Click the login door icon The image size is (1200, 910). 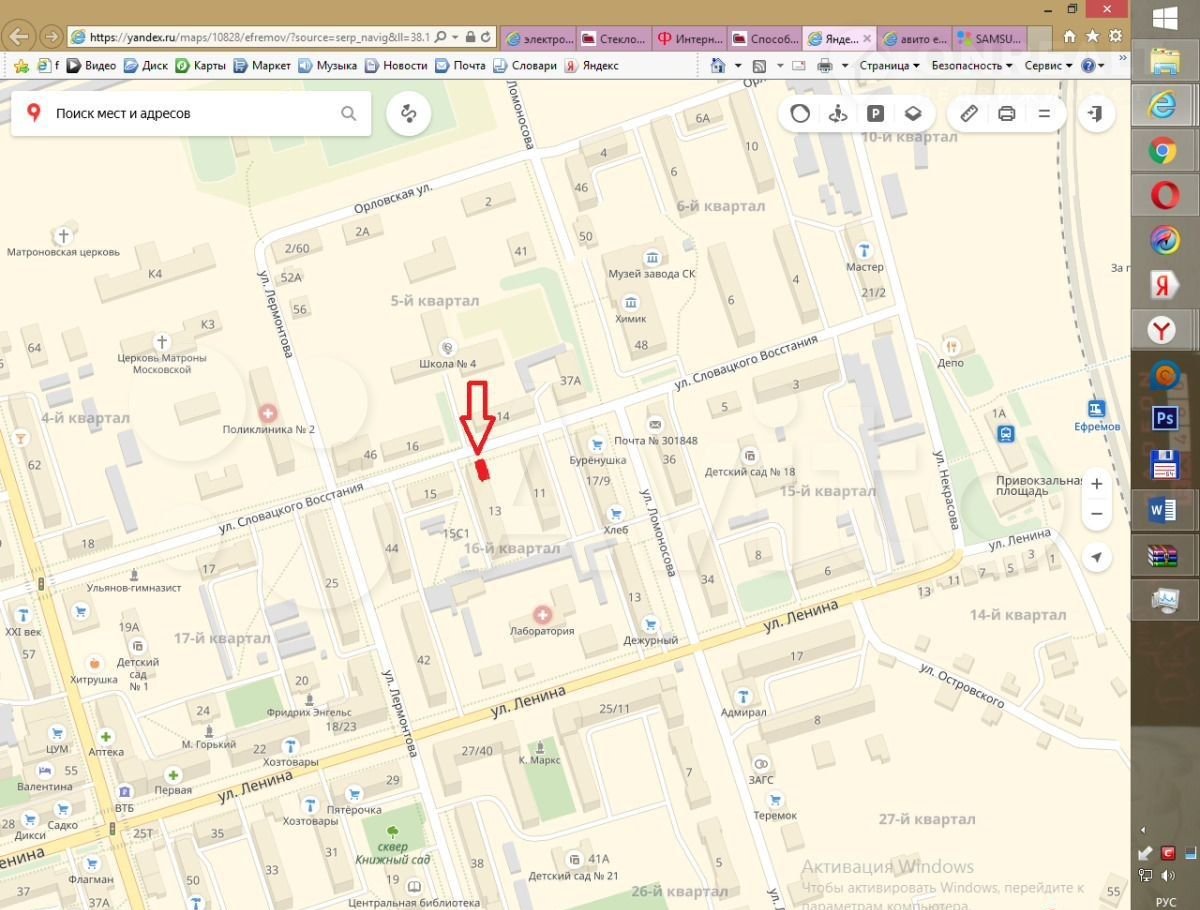[1097, 114]
